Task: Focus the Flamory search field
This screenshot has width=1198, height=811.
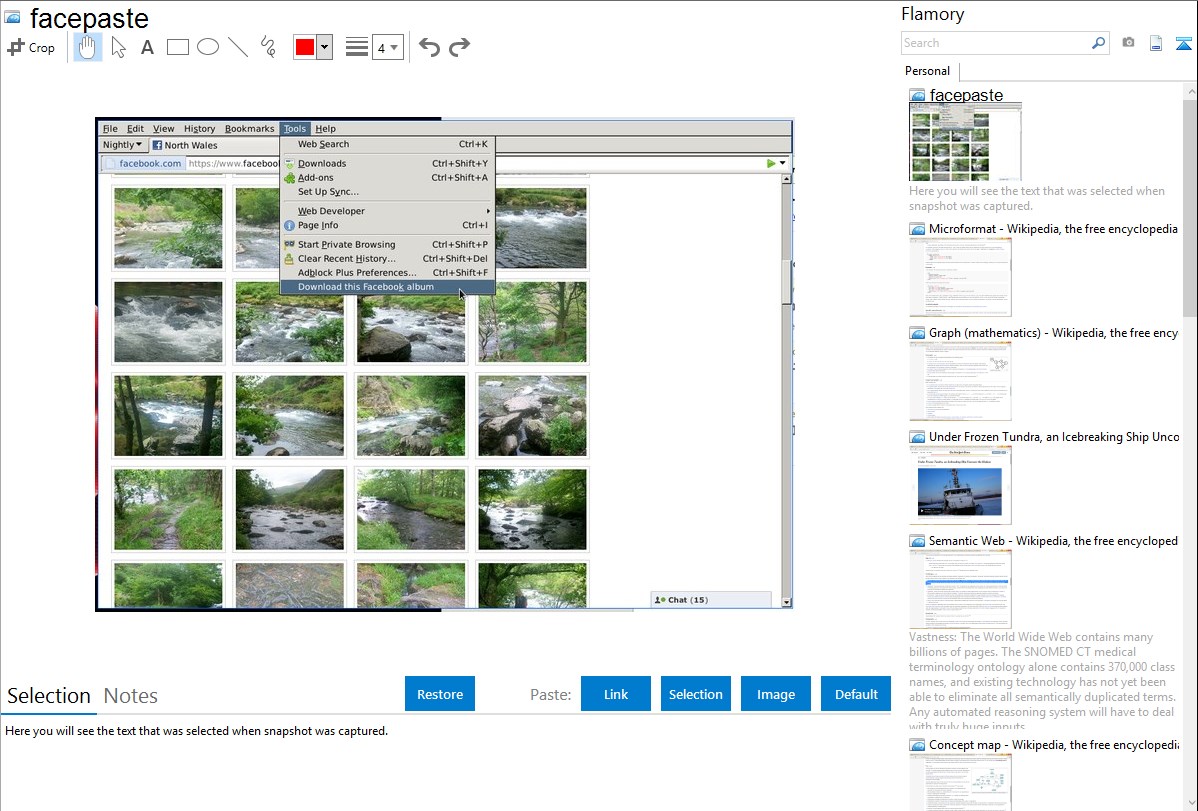Action: pyautogui.click(x=996, y=43)
